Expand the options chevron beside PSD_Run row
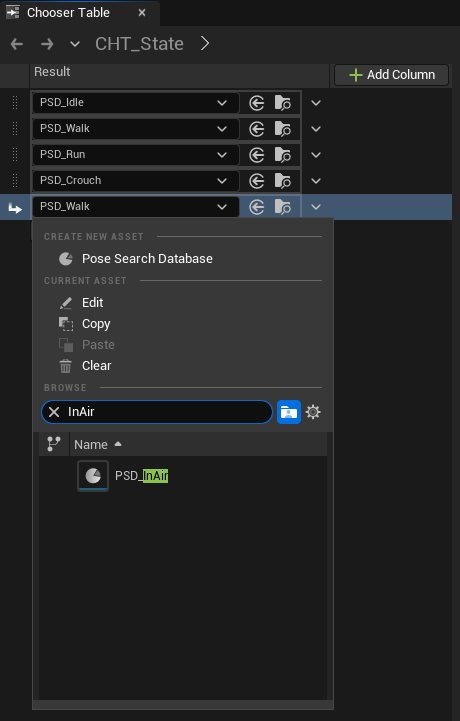Screen dimensions: 460x721 [316, 155]
